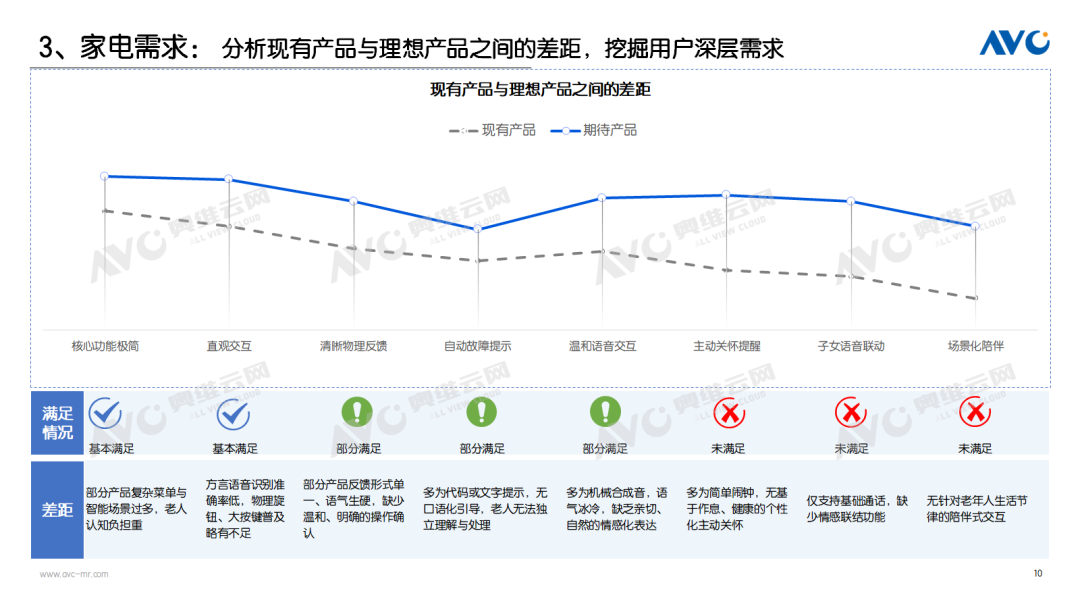The height and width of the screenshot is (608, 1080).
Task: Click the red X icon under 场景化陪伴
Action: click(x=974, y=412)
